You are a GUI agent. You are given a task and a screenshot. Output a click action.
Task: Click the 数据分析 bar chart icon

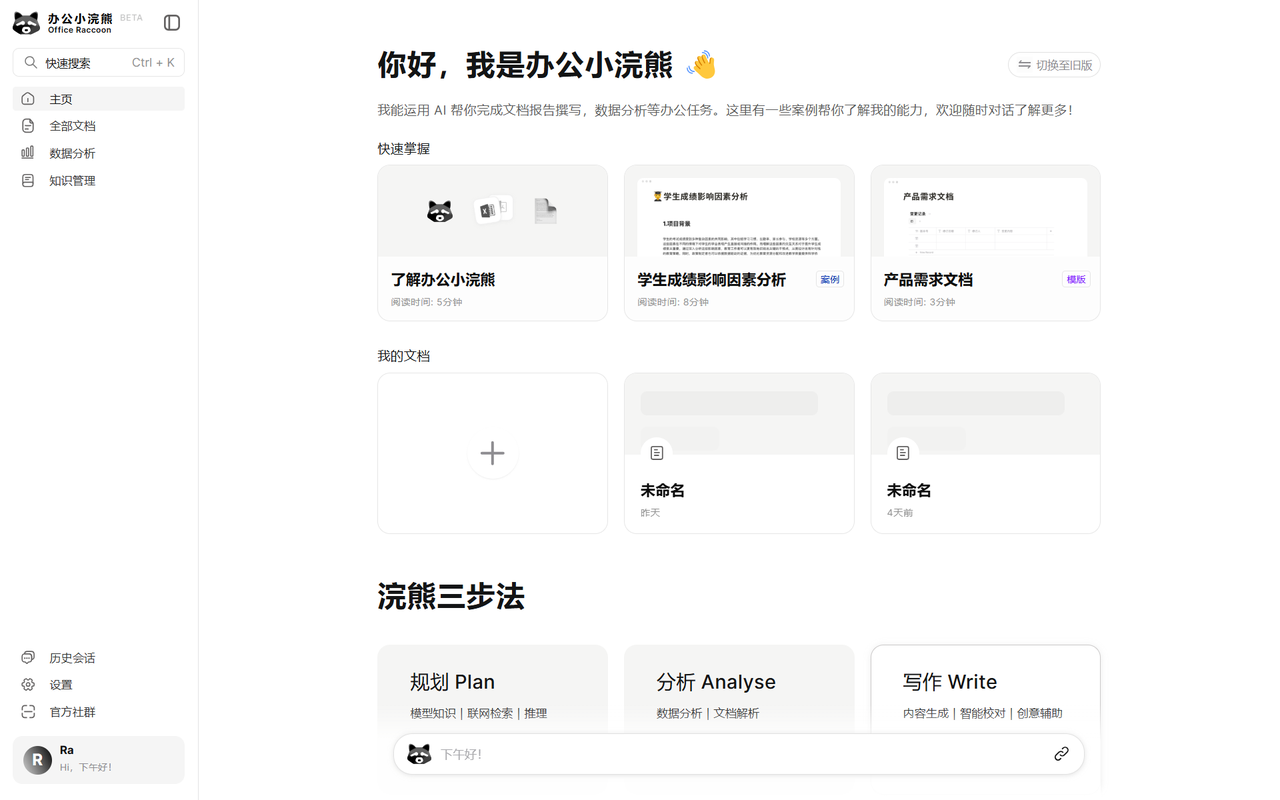tap(28, 153)
